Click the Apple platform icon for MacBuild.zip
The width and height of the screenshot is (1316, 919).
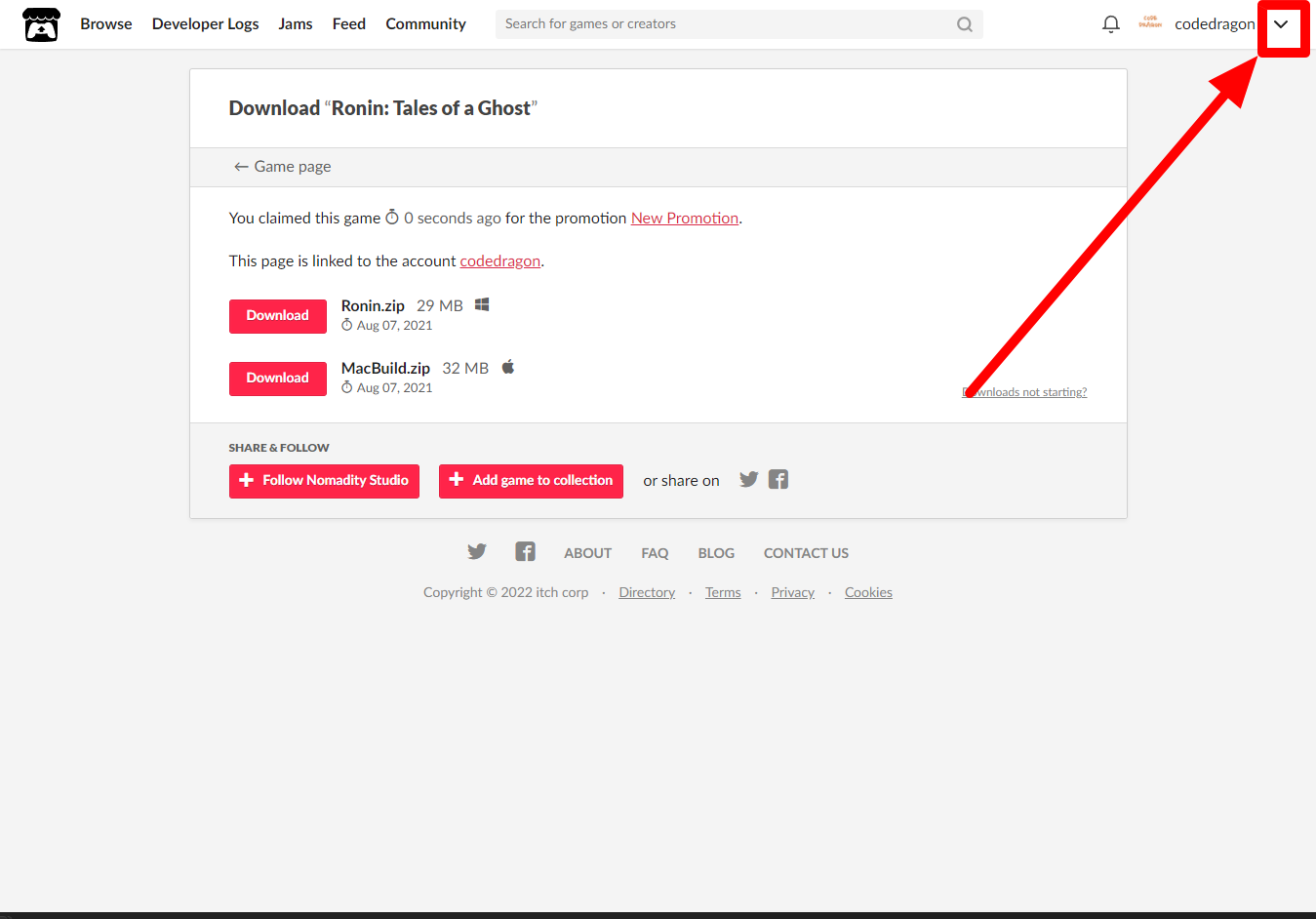507,367
